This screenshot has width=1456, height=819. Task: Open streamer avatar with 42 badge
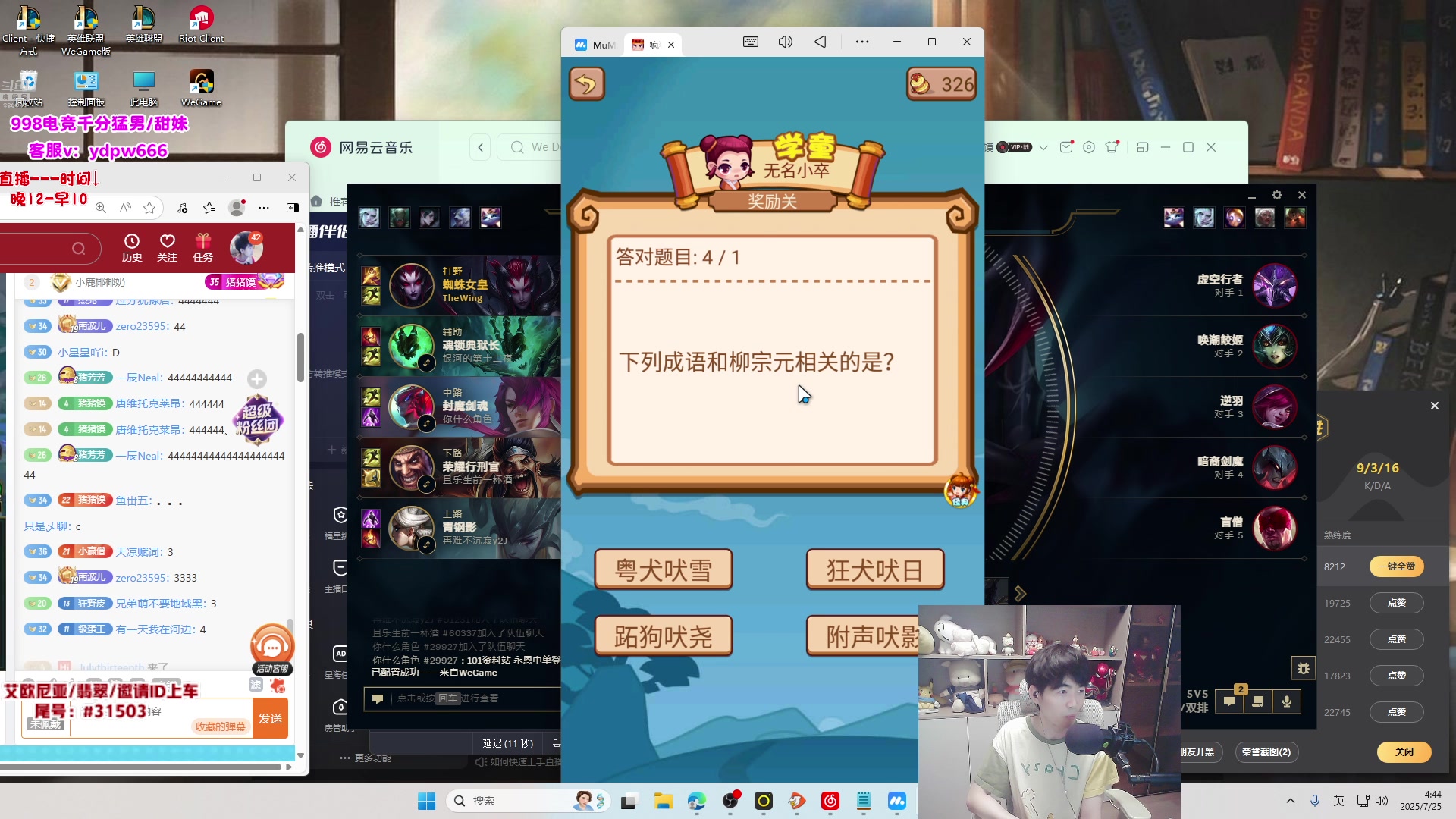[246, 248]
